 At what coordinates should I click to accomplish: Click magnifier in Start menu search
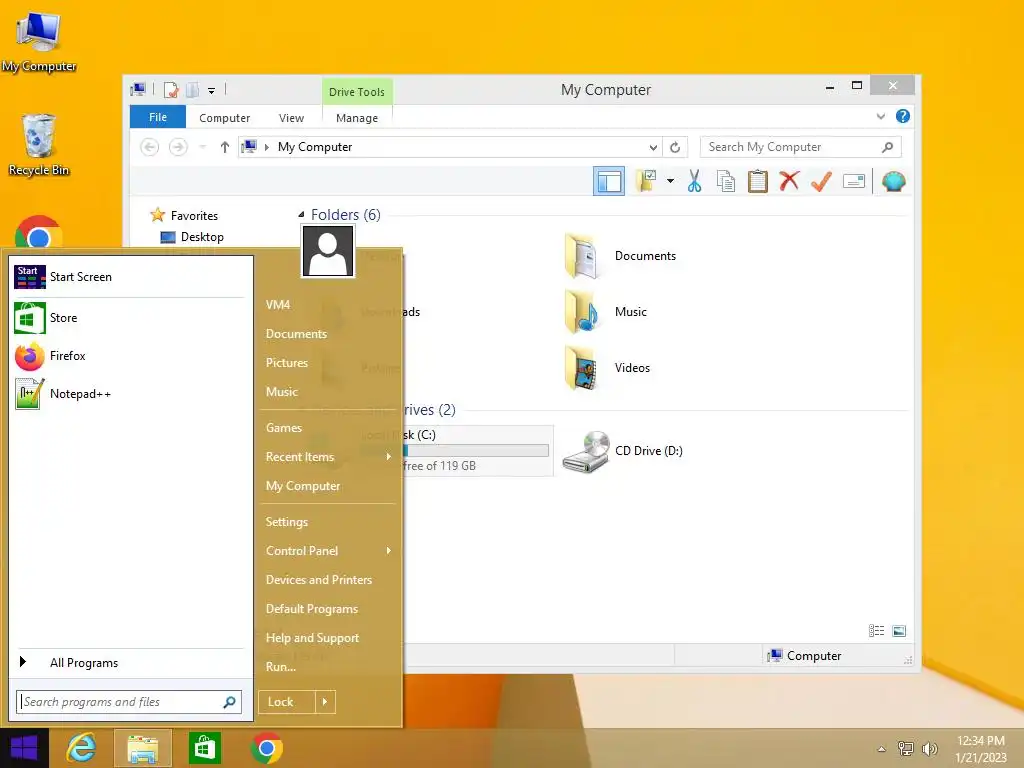pyautogui.click(x=229, y=702)
